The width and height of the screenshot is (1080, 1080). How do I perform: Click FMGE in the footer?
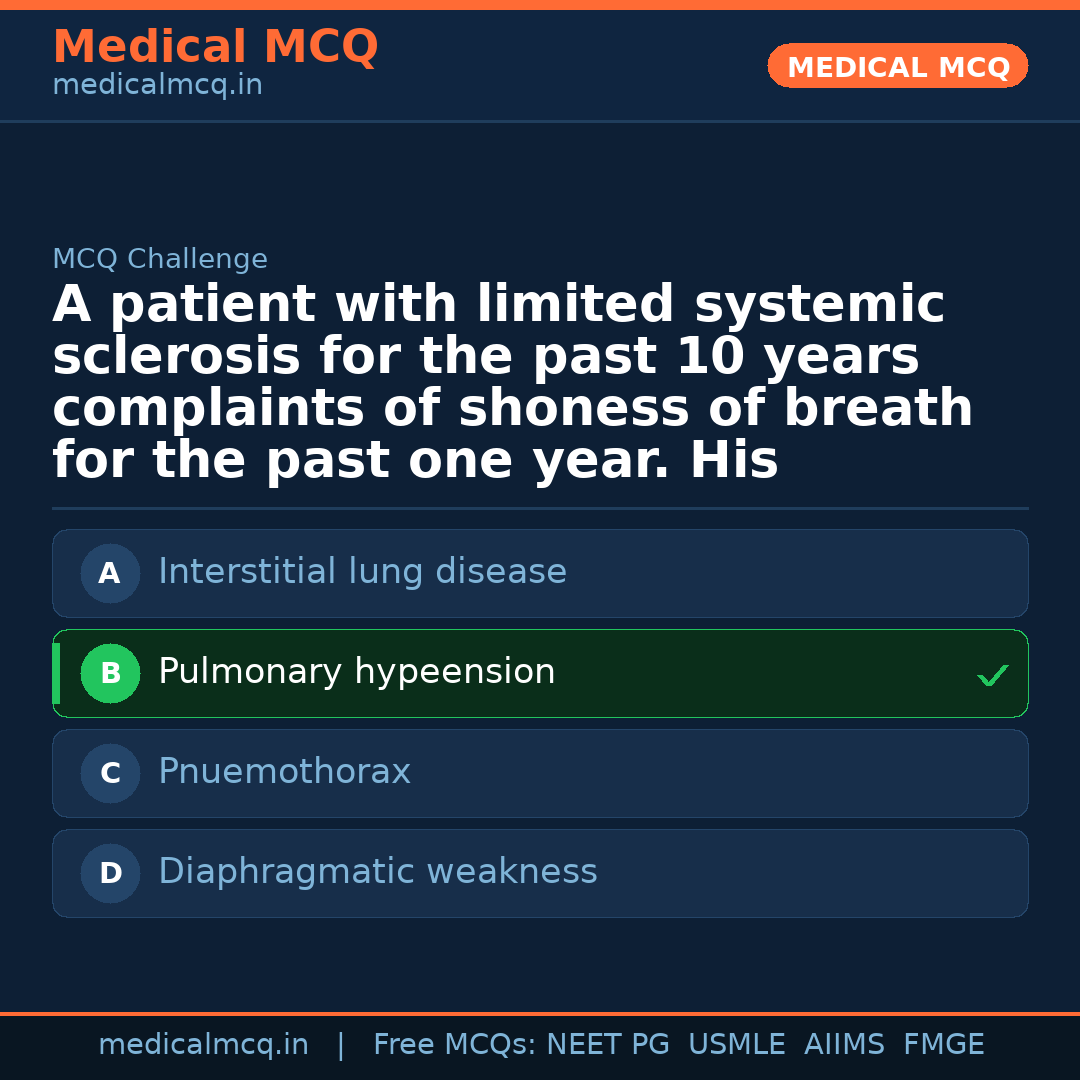944,1045
